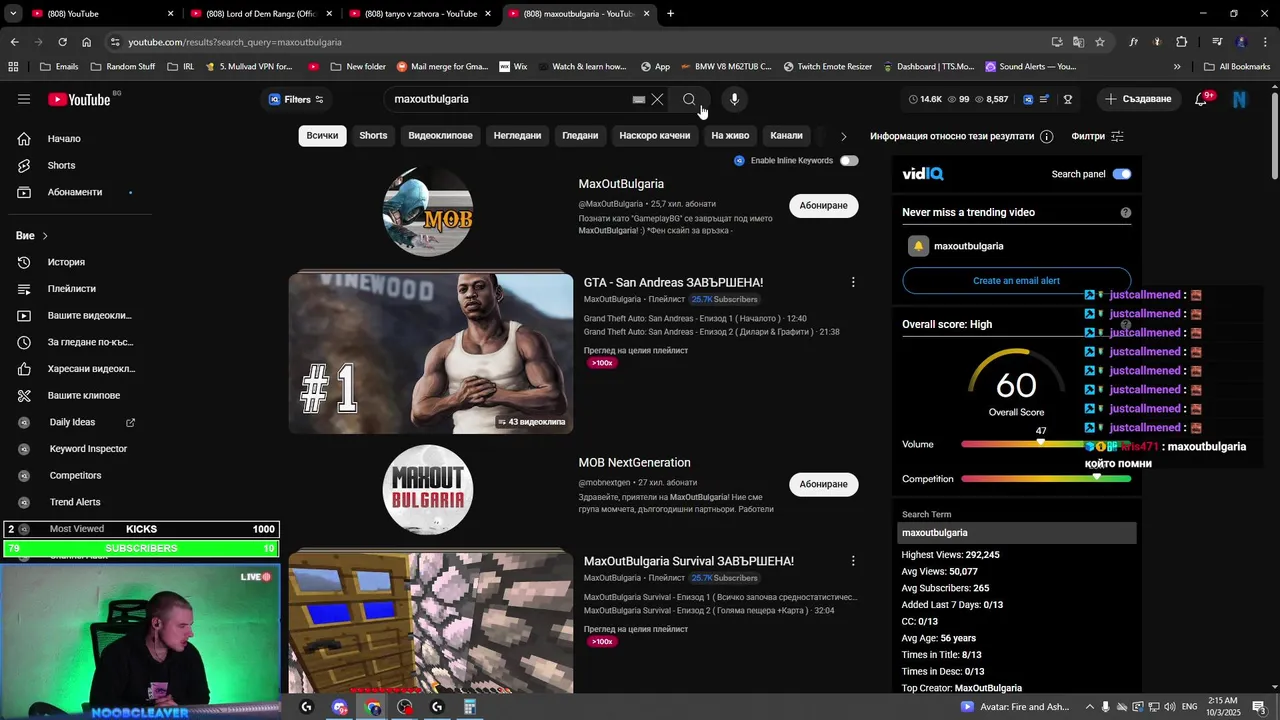
Task: Switch to the Lord of Dem Rangz tab
Action: tap(260, 14)
